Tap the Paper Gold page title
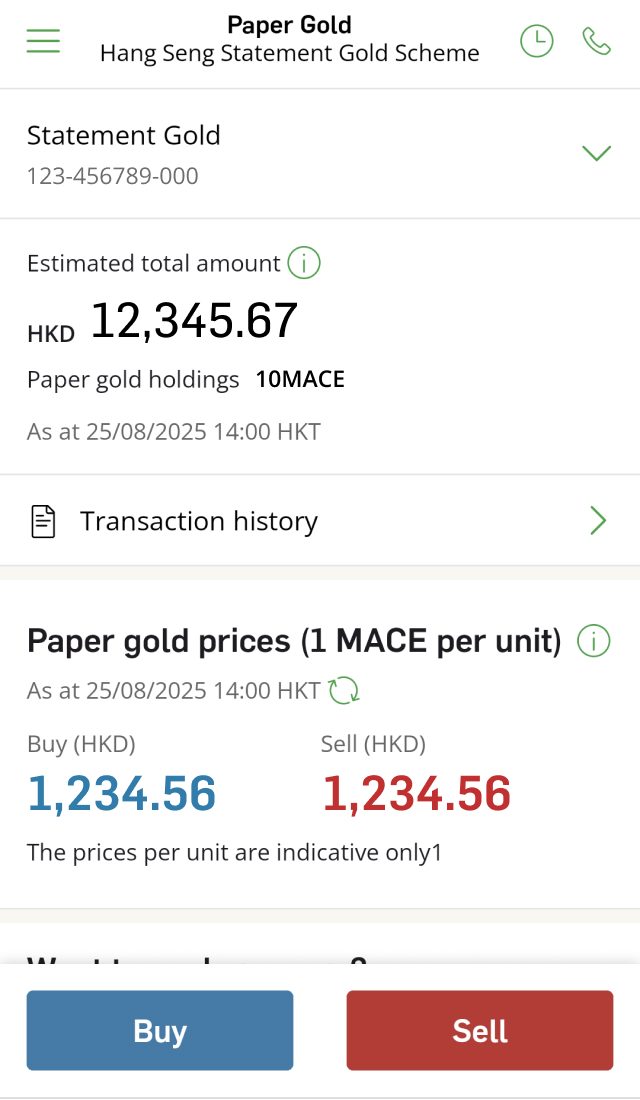The height and width of the screenshot is (1100, 640). pos(289,25)
